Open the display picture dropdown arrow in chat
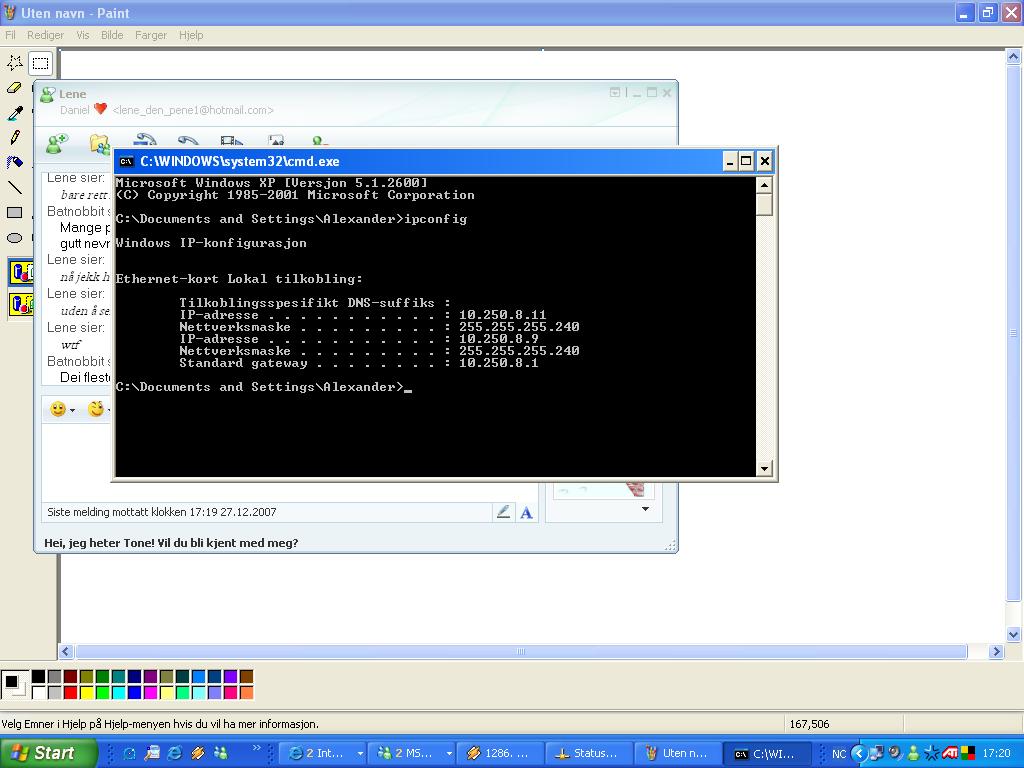Image resolution: width=1024 pixels, height=768 pixels. click(645, 509)
